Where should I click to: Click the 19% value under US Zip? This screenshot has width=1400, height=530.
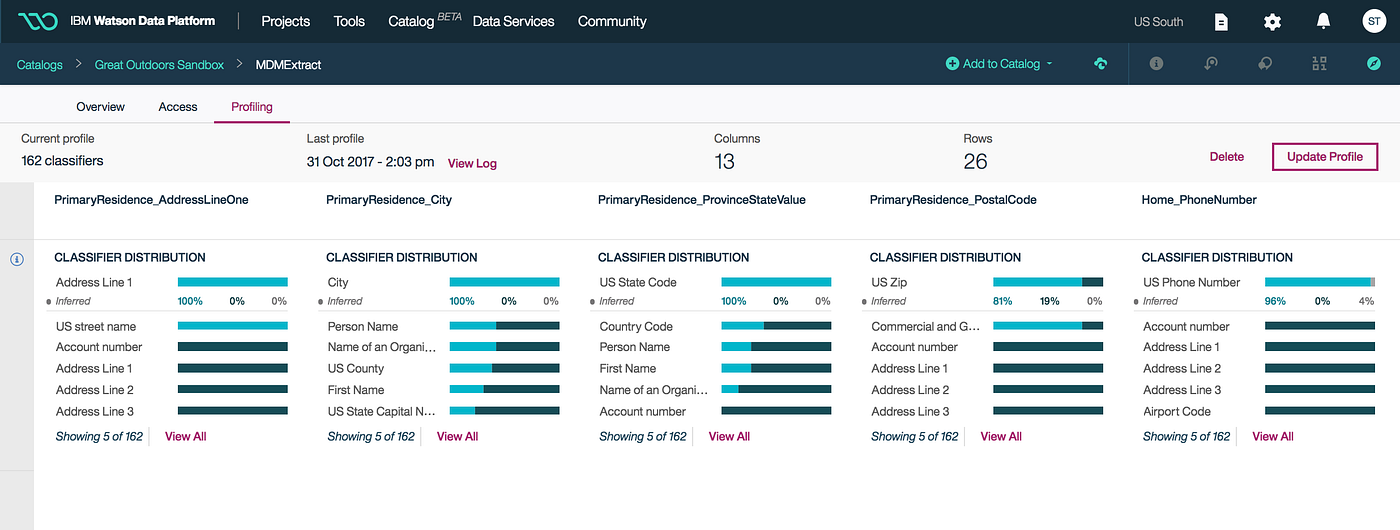1049,301
